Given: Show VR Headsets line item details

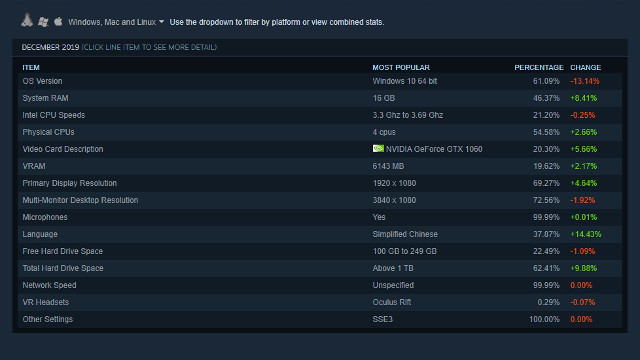Looking at the screenshot, I should (320, 302).
